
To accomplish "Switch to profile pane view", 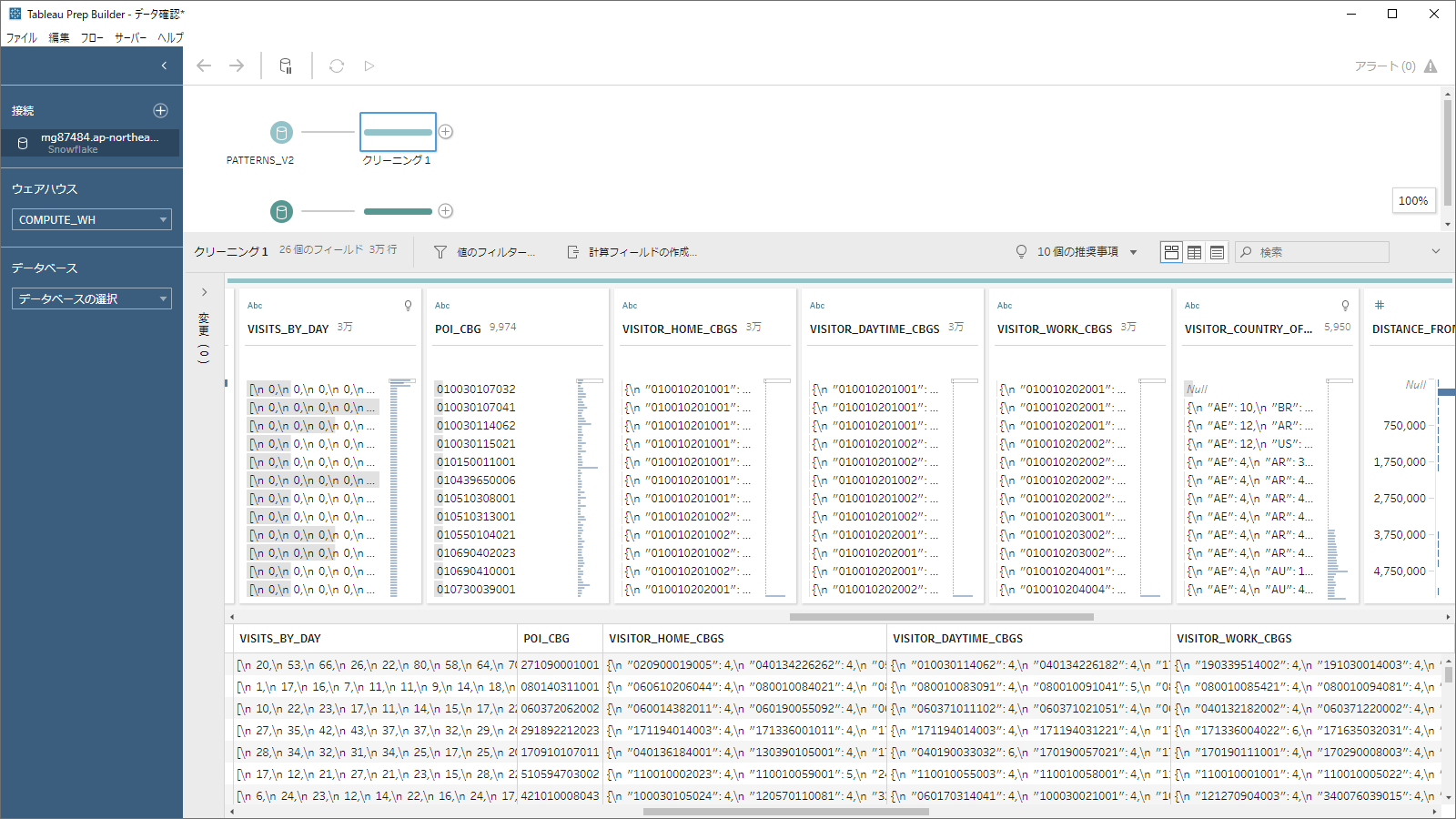I will [x=1172, y=252].
